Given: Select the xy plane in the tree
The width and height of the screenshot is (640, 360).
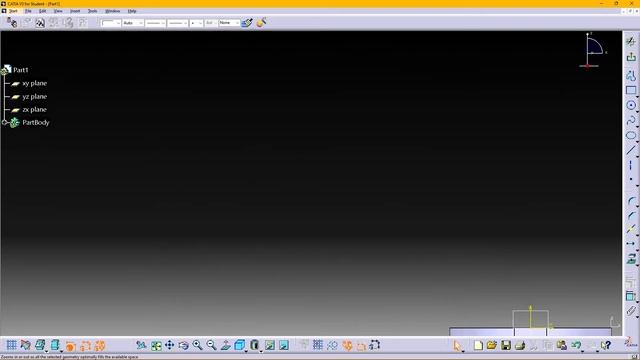Looking at the screenshot, I should coord(35,83).
